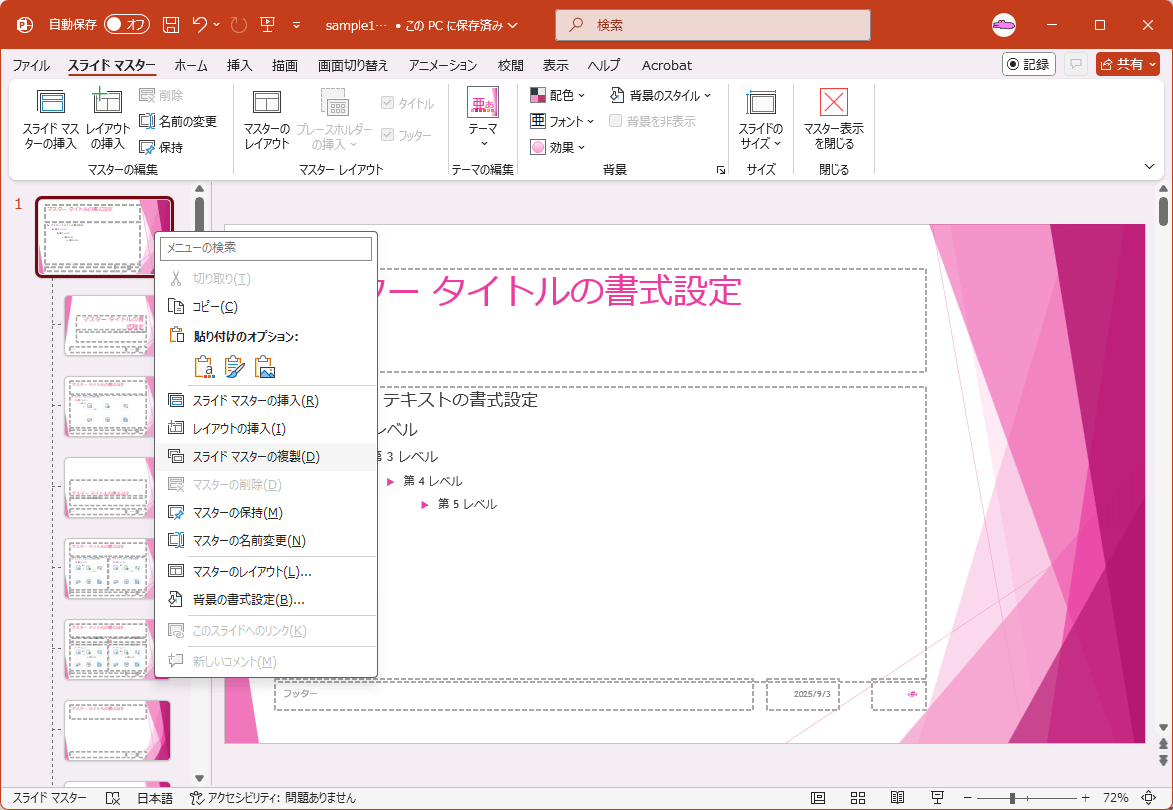Click thumbnail pane scroll down arrow

click(x=199, y=779)
